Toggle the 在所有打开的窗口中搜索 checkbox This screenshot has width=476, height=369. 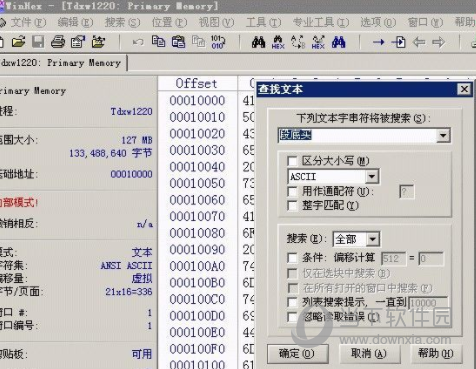pos(292,288)
